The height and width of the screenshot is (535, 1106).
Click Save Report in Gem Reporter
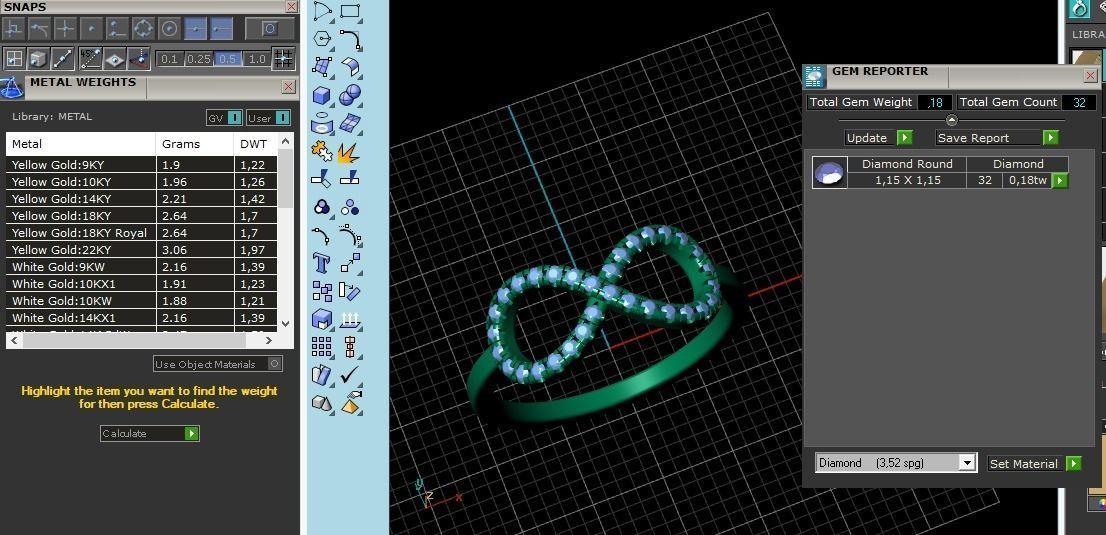[997, 138]
